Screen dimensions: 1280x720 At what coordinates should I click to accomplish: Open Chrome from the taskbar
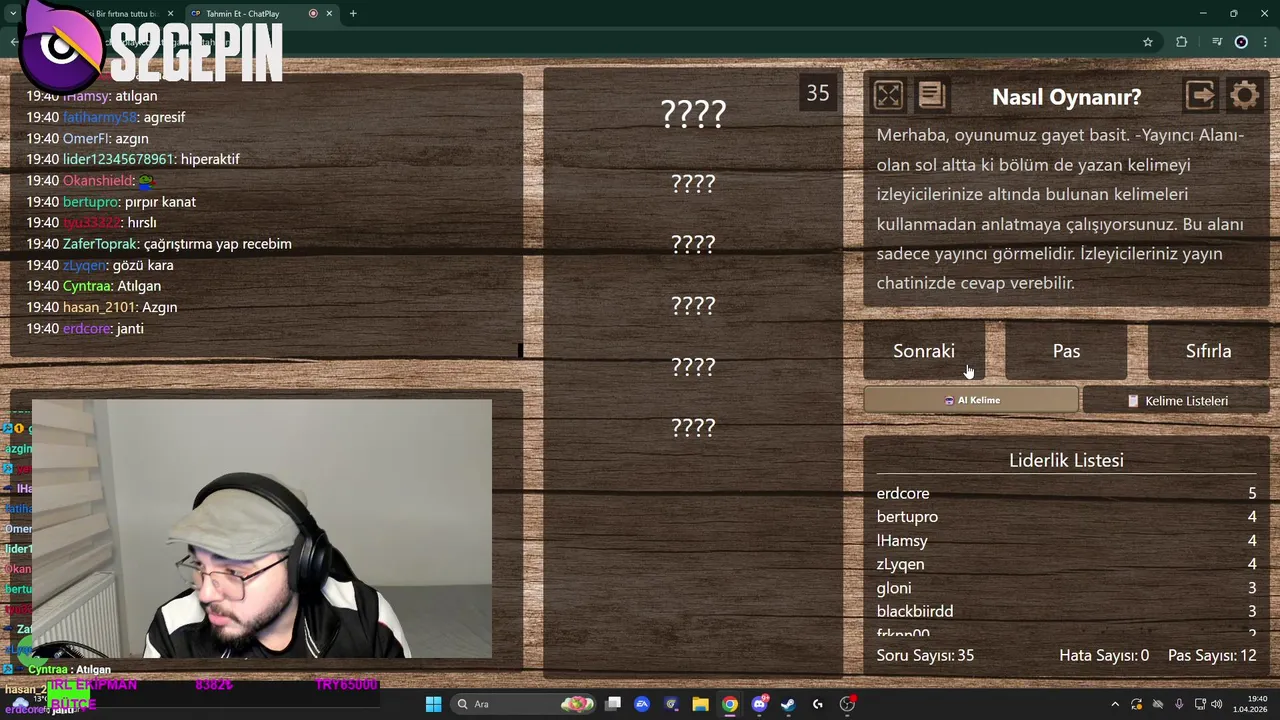(730, 704)
